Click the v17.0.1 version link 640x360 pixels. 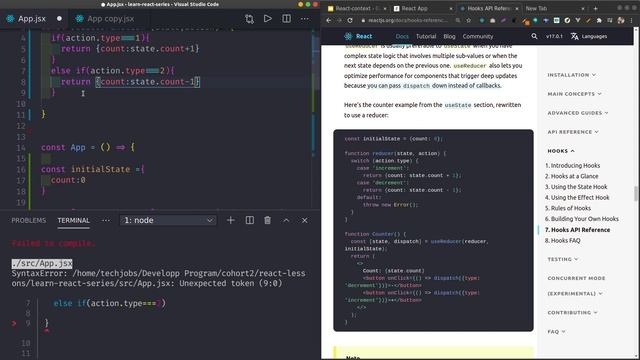[554, 36]
